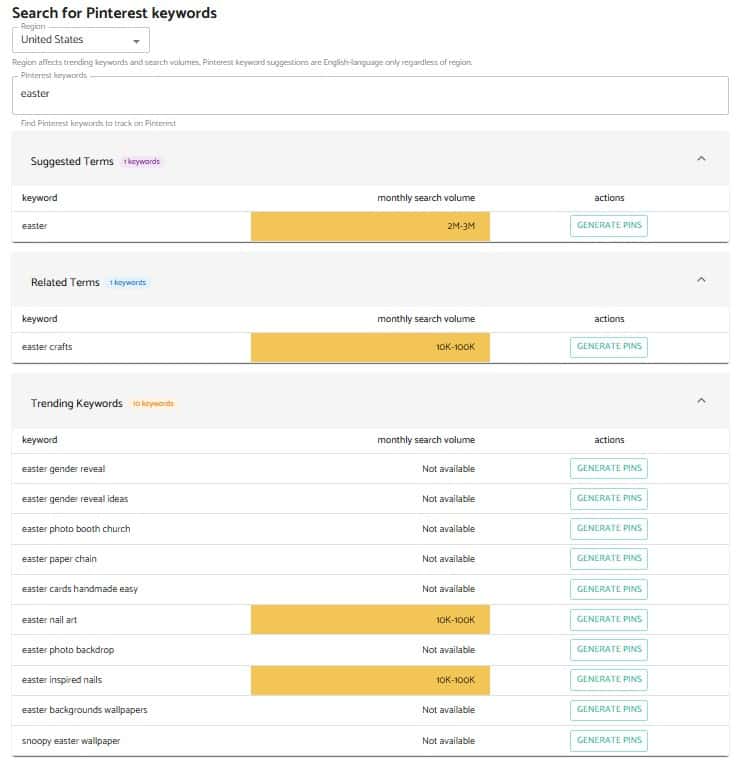Generate pins for the easter keyword
The width and height of the screenshot is (743, 765).
click(x=608, y=225)
